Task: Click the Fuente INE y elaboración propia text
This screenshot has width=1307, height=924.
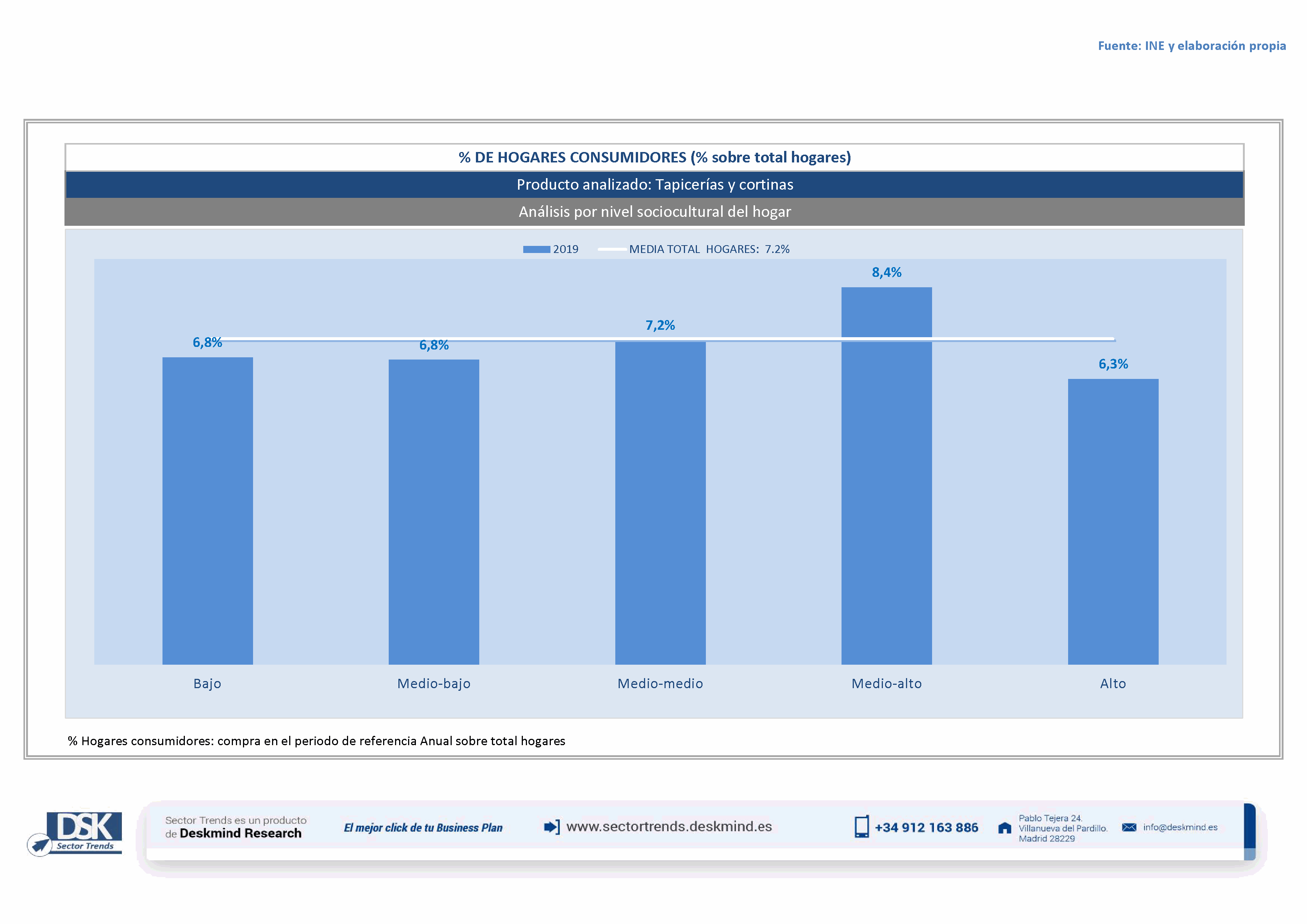Action: [1191, 45]
